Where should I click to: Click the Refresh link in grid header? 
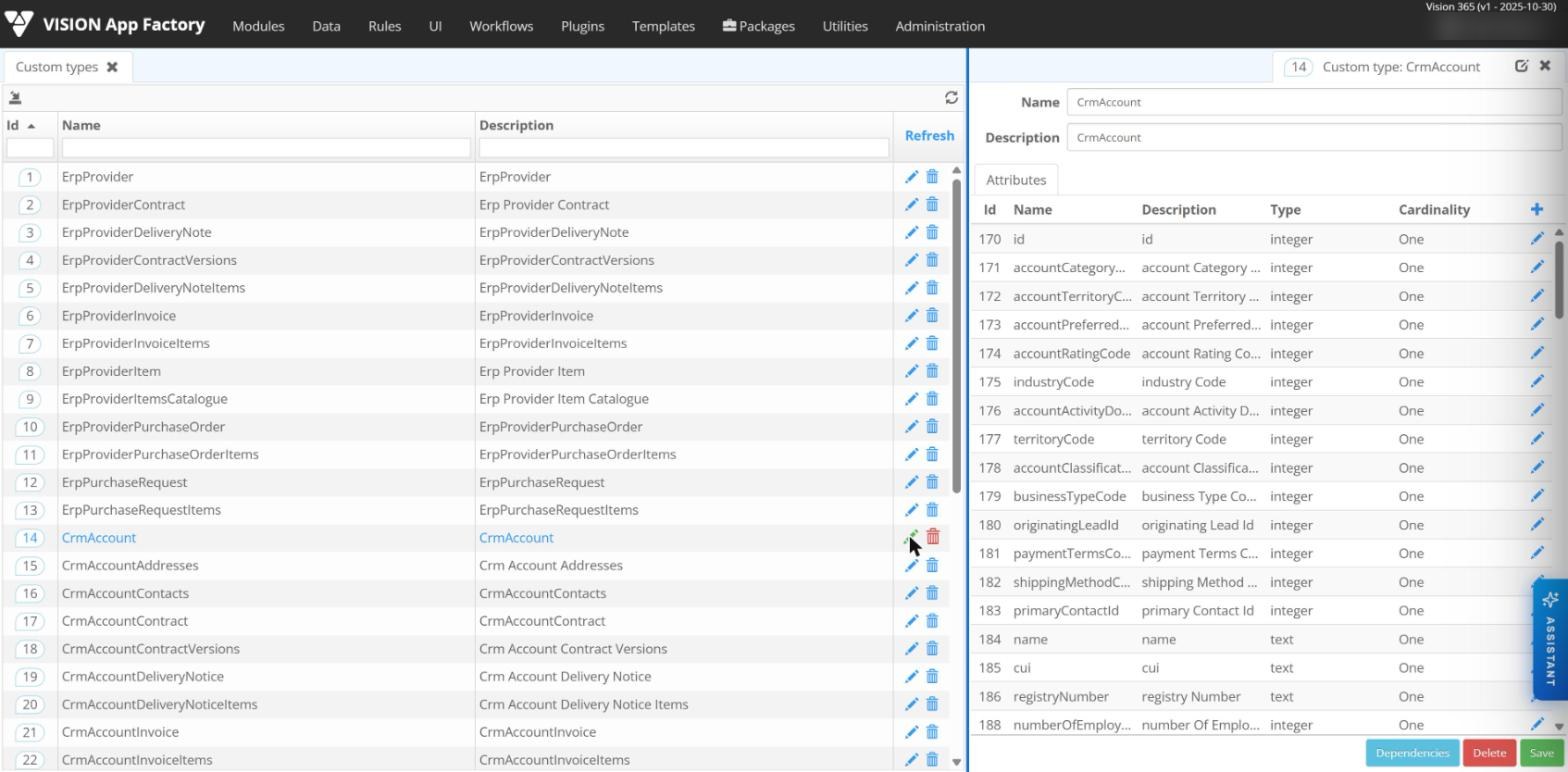[x=929, y=135]
